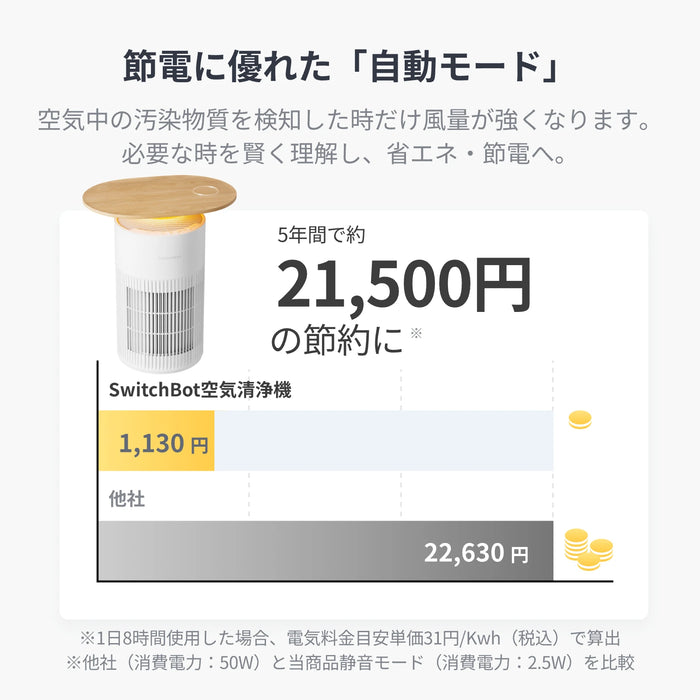The width and height of the screenshot is (700, 700).
Task: Click the 5年間で約 text
Action: tap(322, 236)
